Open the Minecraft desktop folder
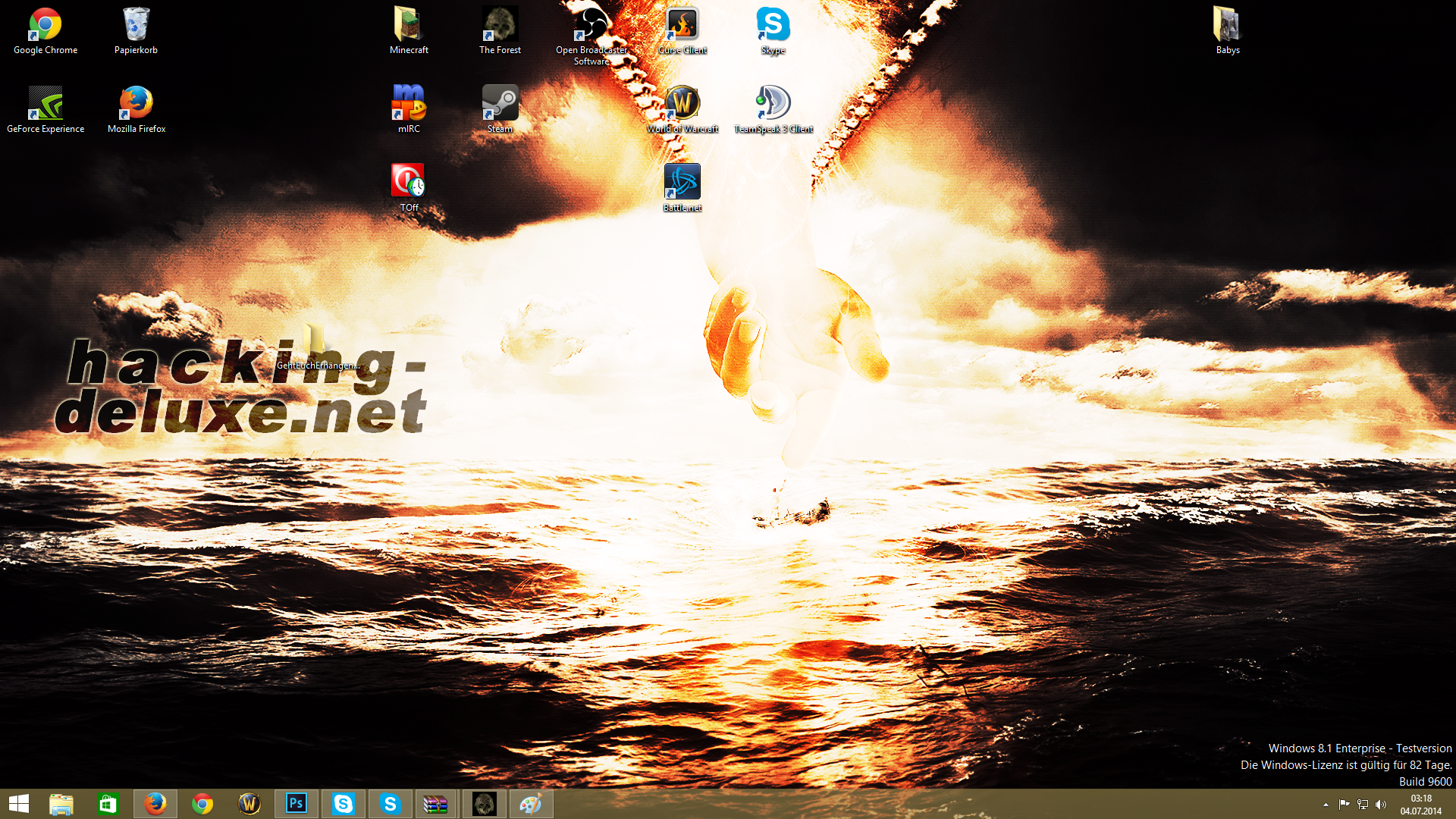Viewport: 1456px width, 819px height. 409,27
